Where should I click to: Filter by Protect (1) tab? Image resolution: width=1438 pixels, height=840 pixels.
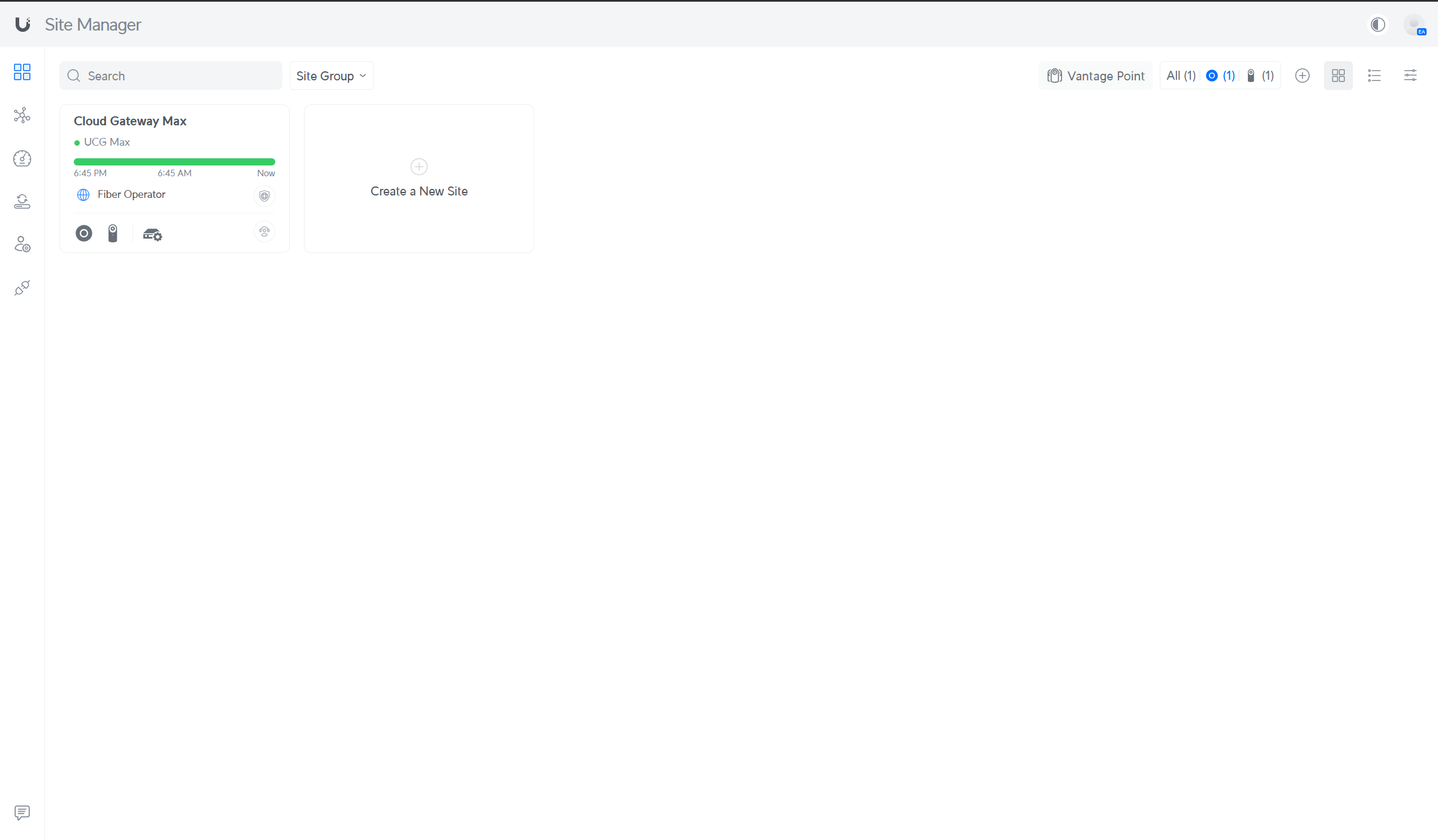(x=1259, y=76)
